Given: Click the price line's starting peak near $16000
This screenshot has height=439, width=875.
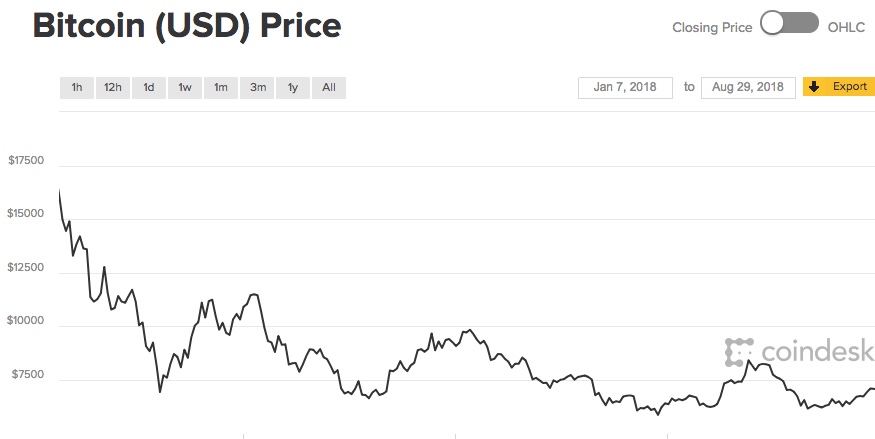Looking at the screenshot, I should pyautogui.click(x=59, y=191).
